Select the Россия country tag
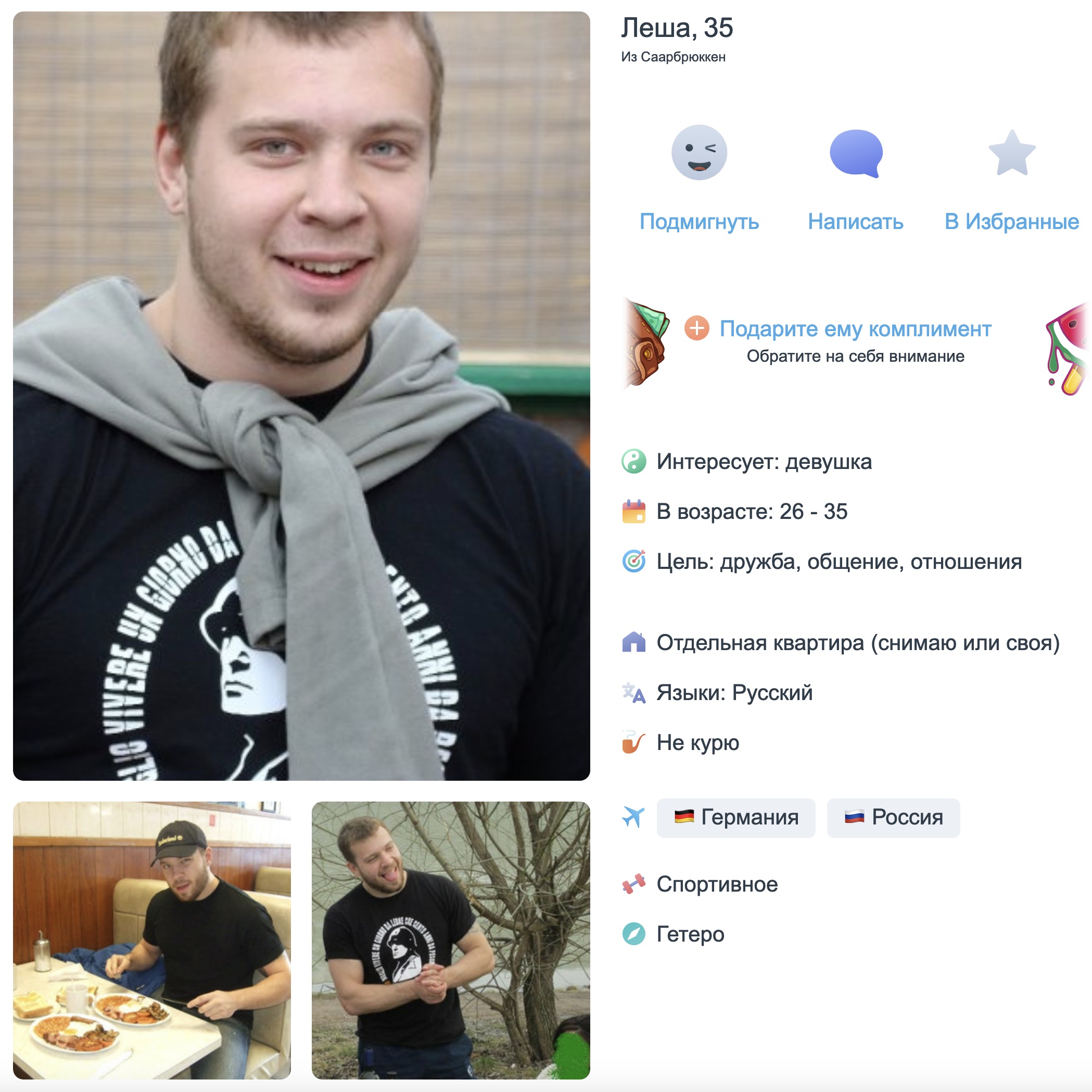Image resolution: width=1092 pixels, height=1092 pixels. tap(894, 818)
